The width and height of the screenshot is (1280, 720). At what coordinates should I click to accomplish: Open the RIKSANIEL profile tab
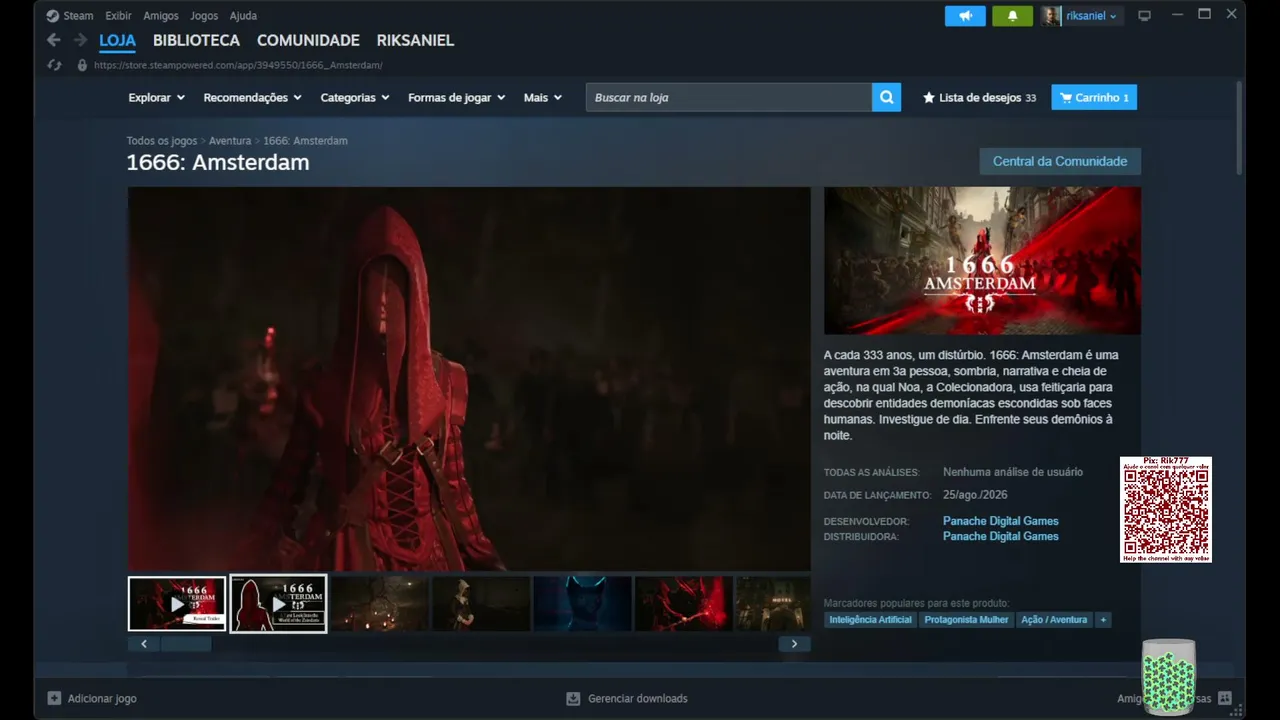(x=415, y=41)
